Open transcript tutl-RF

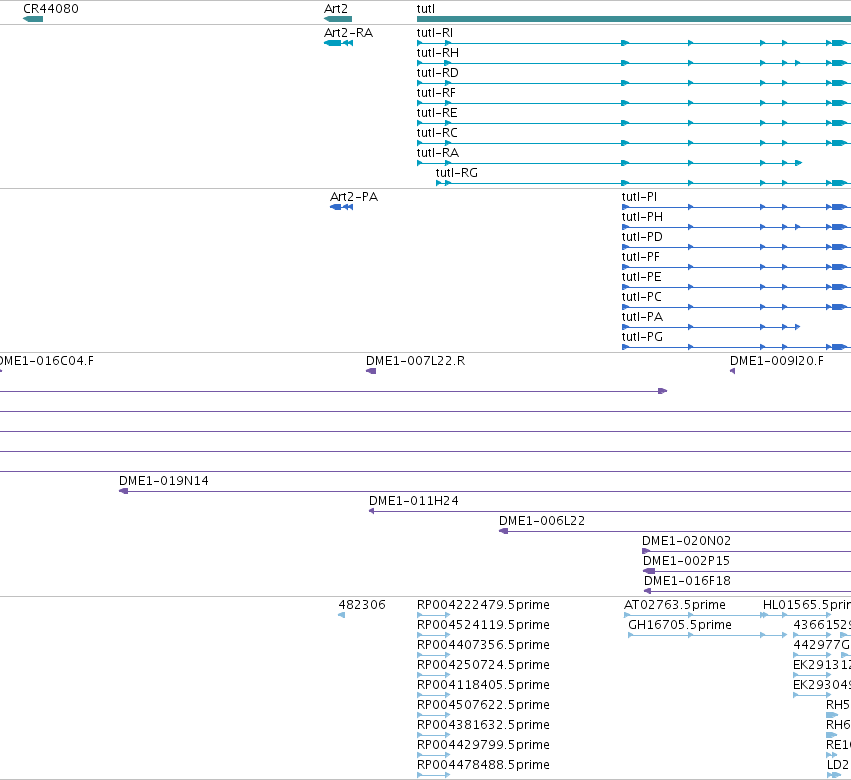coord(436,93)
